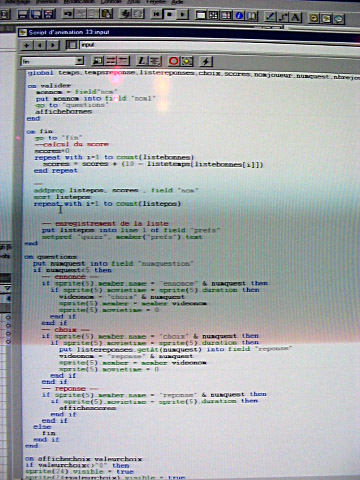Viewport: 360px width, 480px height.
Task: Open the Paint window brush icon
Action: point(270,17)
